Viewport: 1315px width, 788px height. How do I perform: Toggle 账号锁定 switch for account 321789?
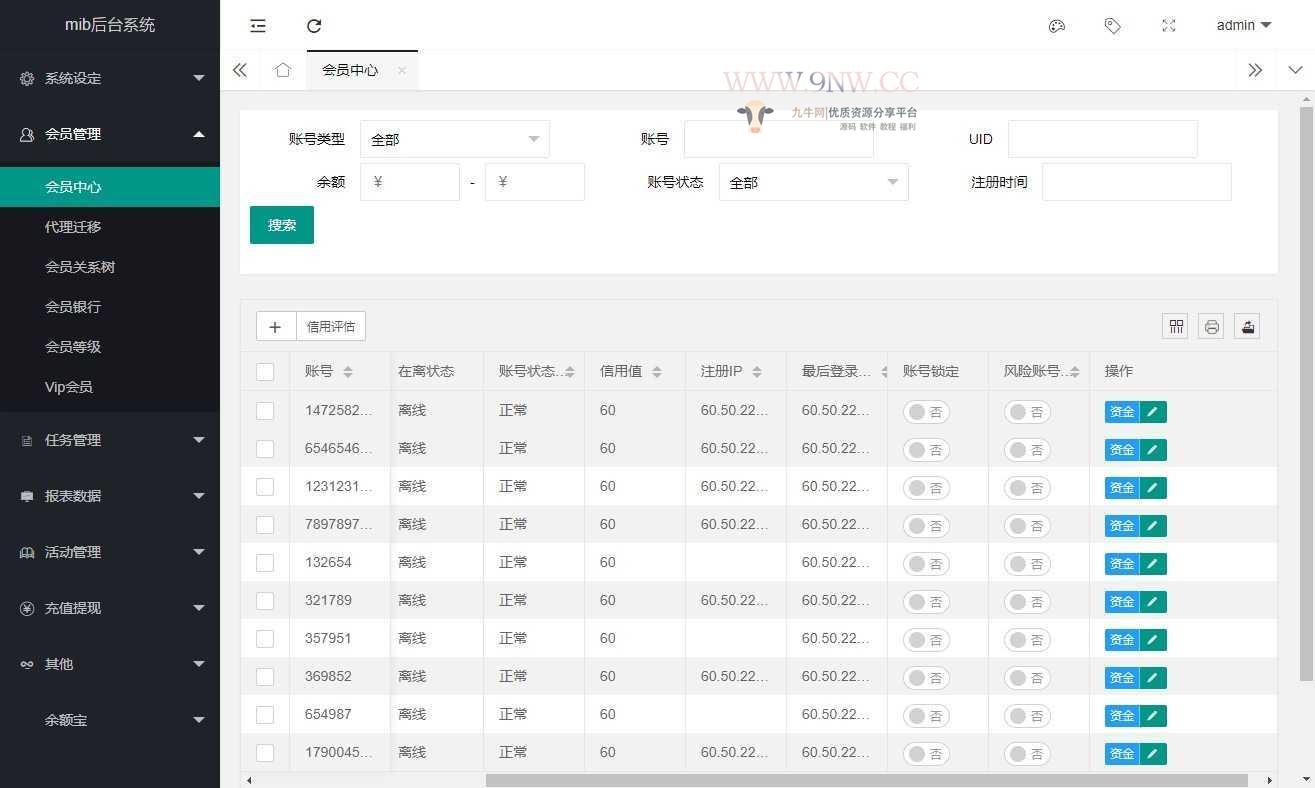click(x=926, y=602)
